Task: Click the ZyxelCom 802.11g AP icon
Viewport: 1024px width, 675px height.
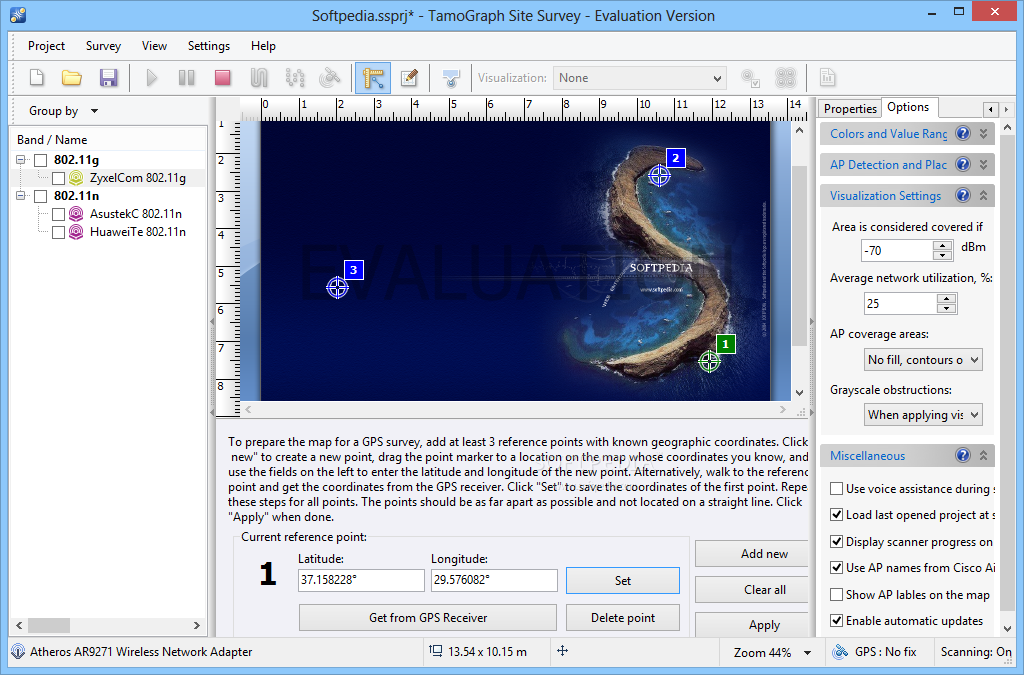Action: [x=76, y=178]
